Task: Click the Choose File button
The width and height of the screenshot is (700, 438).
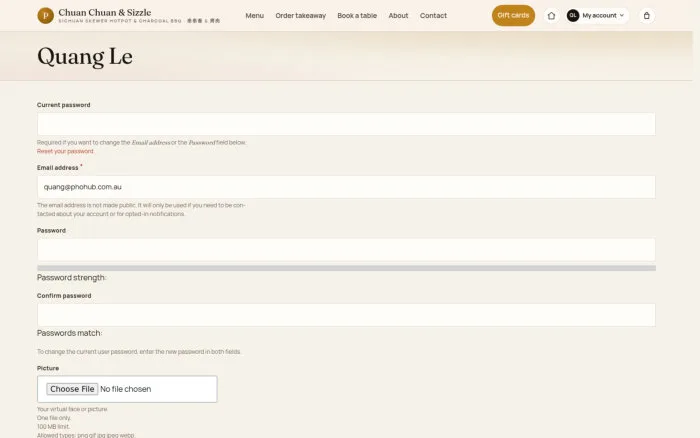Action: [72, 389]
